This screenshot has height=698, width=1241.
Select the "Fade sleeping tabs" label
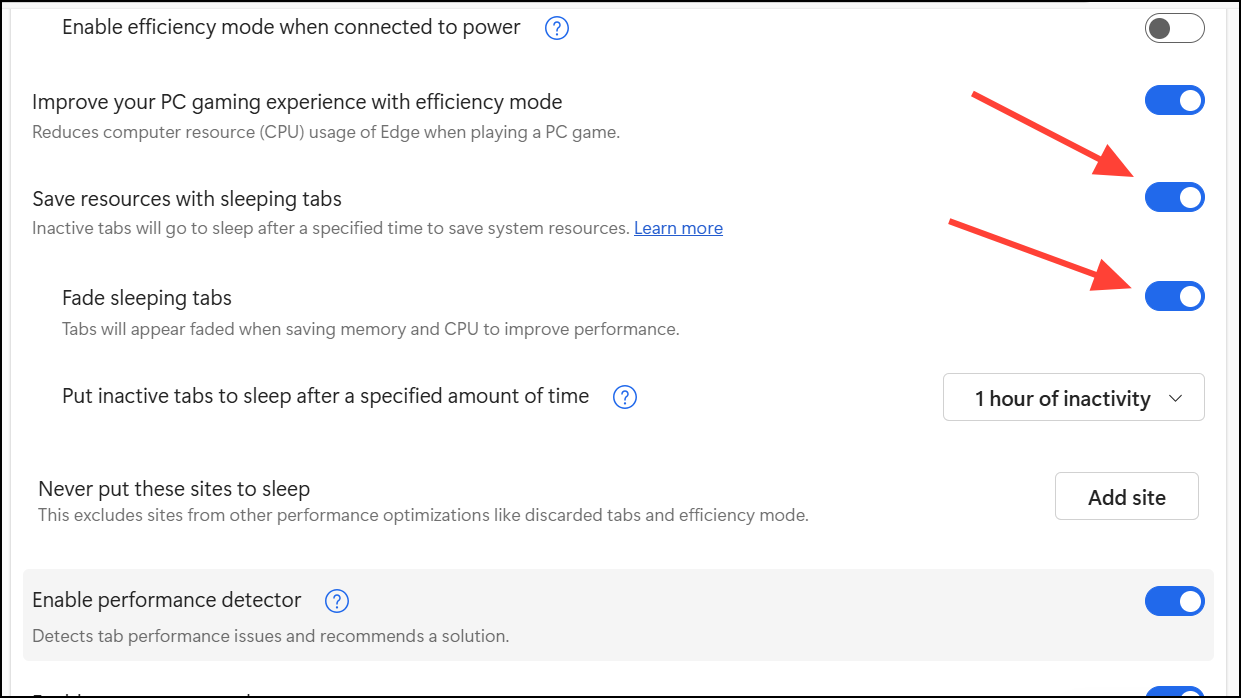(147, 298)
